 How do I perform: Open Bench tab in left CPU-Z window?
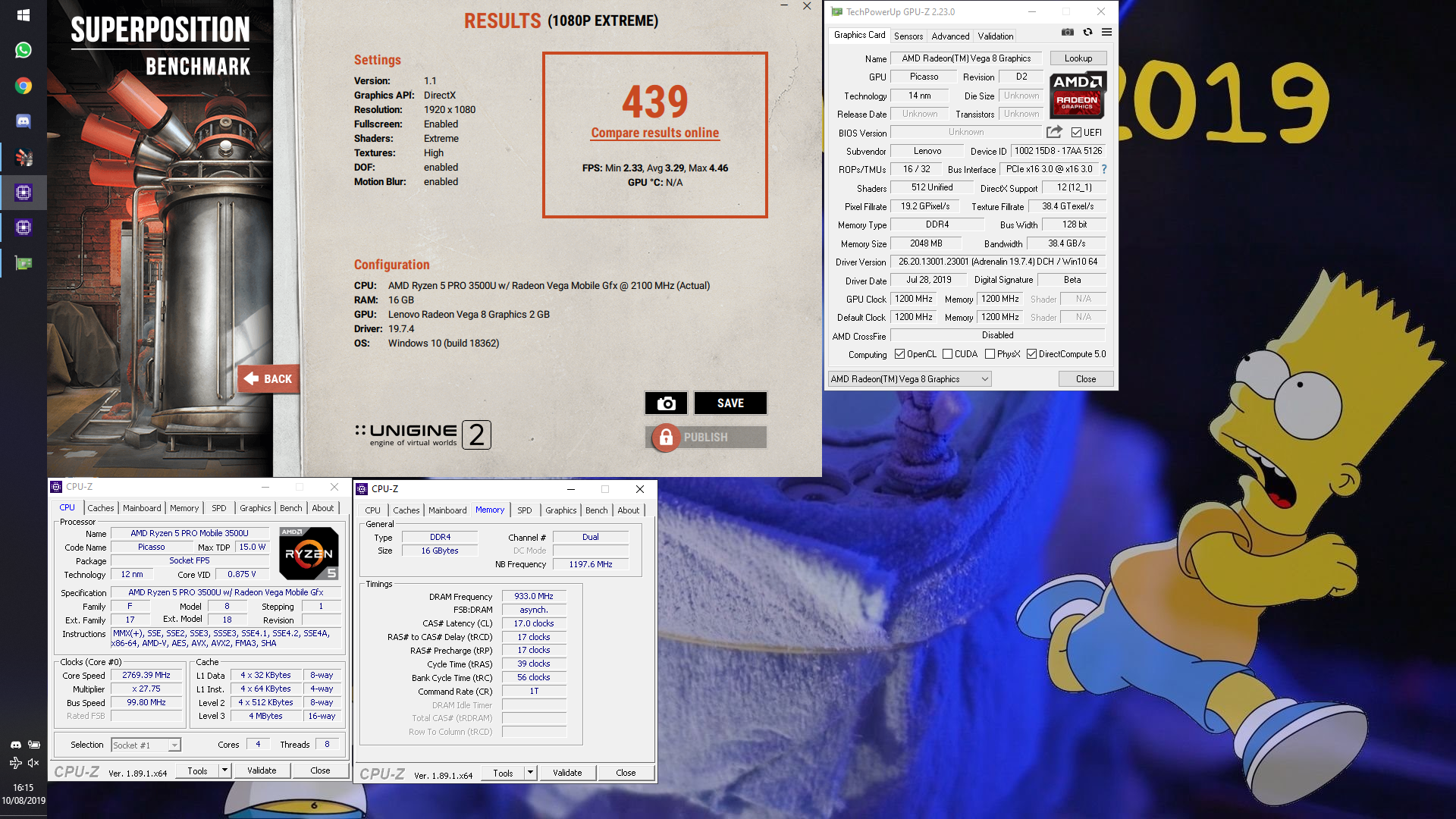point(290,508)
